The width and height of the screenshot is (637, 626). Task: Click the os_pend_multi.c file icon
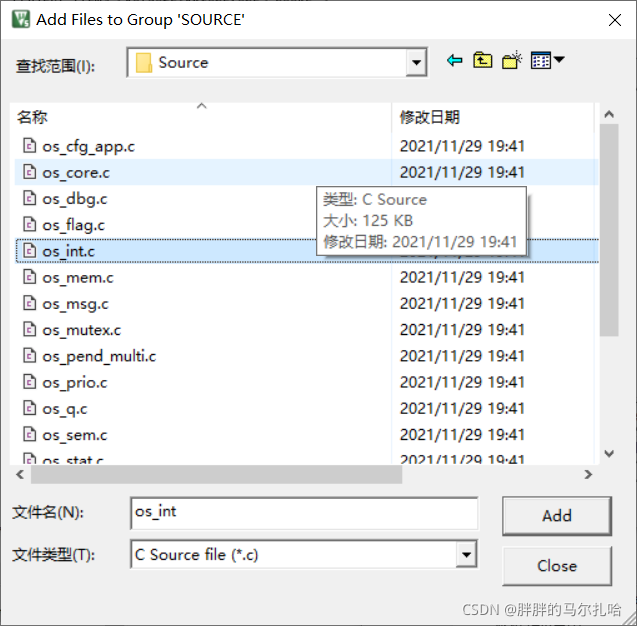(x=29, y=355)
